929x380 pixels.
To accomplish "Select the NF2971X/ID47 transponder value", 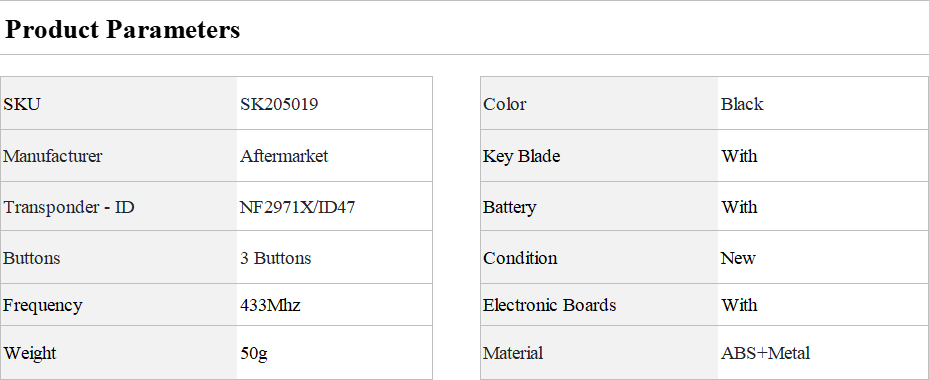I will point(297,207).
